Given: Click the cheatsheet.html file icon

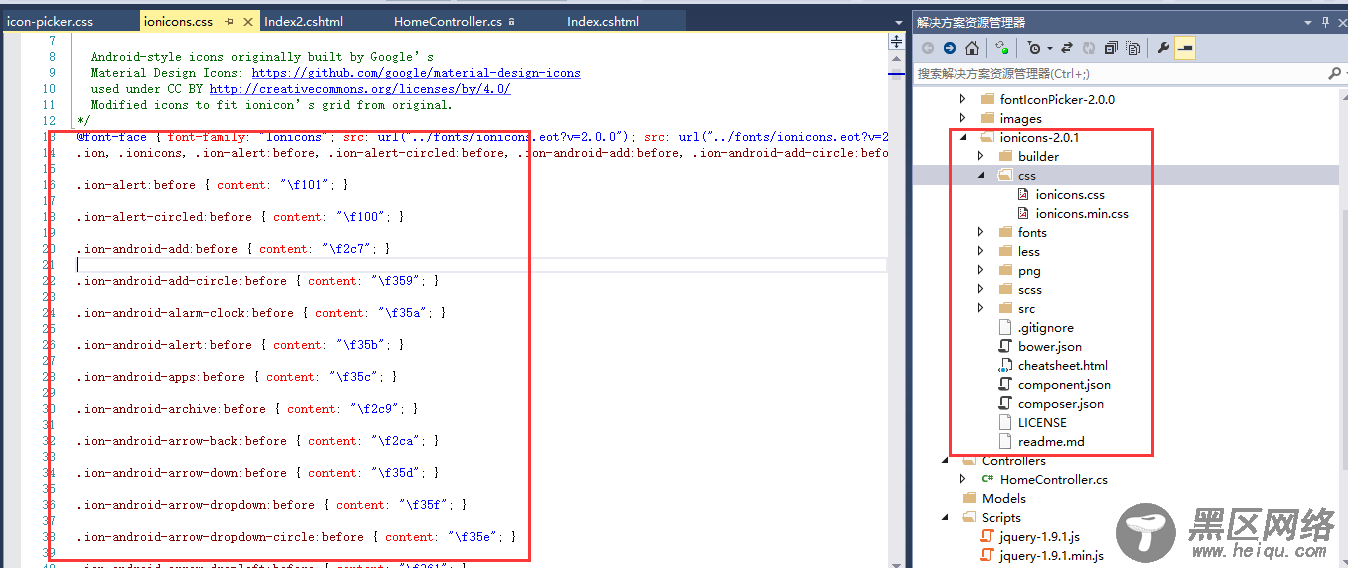Looking at the screenshot, I should (x=1005, y=365).
